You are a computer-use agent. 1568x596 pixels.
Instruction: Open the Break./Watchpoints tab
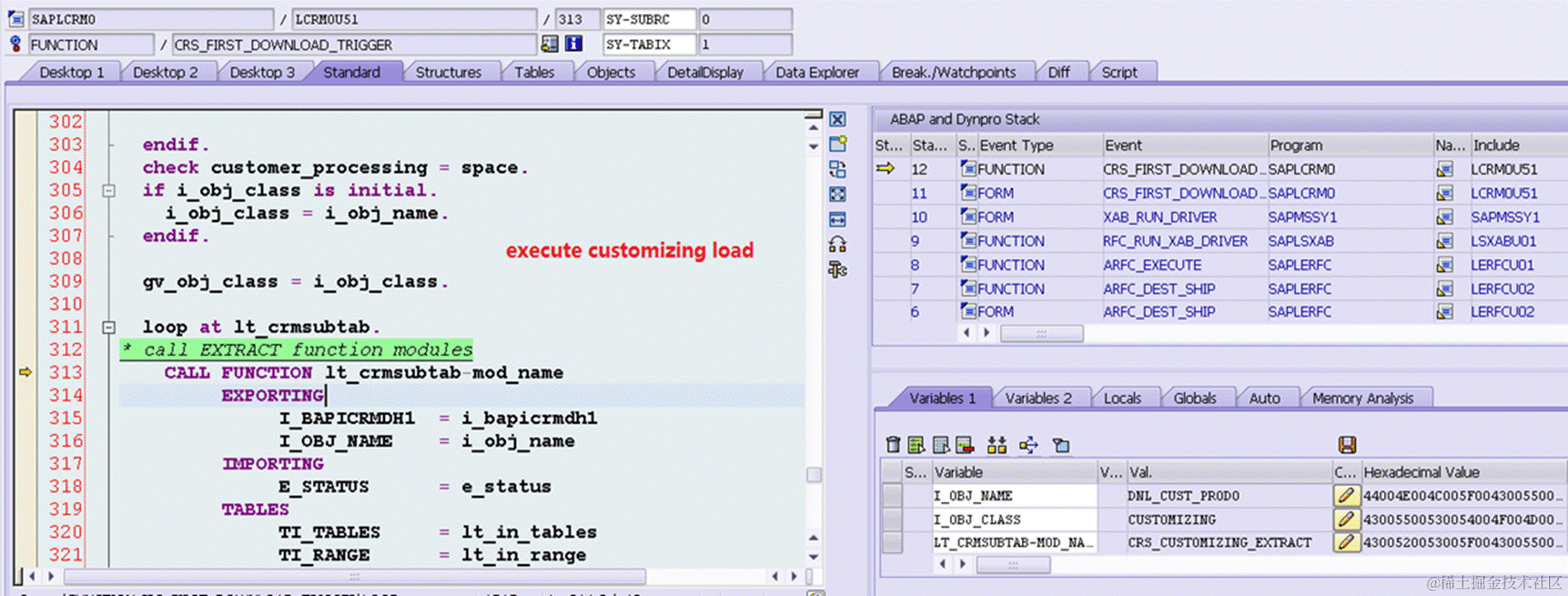tap(953, 73)
